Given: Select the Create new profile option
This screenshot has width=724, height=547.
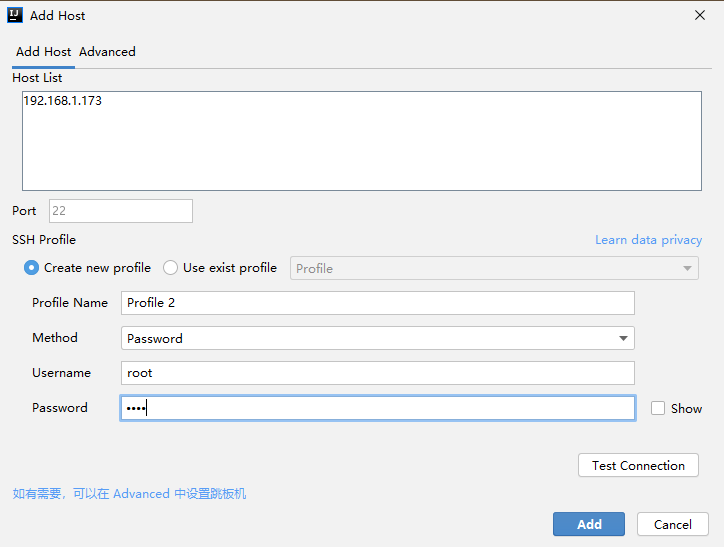Looking at the screenshot, I should pyautogui.click(x=32, y=268).
